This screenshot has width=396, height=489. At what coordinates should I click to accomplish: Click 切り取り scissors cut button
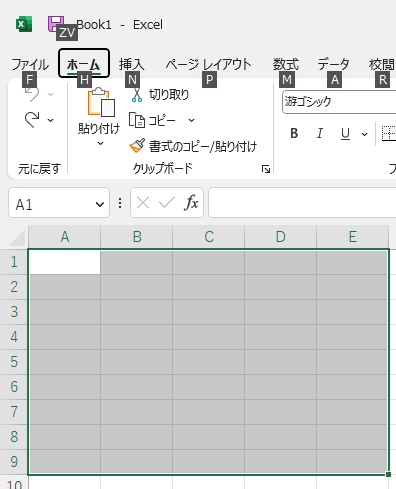(160, 95)
